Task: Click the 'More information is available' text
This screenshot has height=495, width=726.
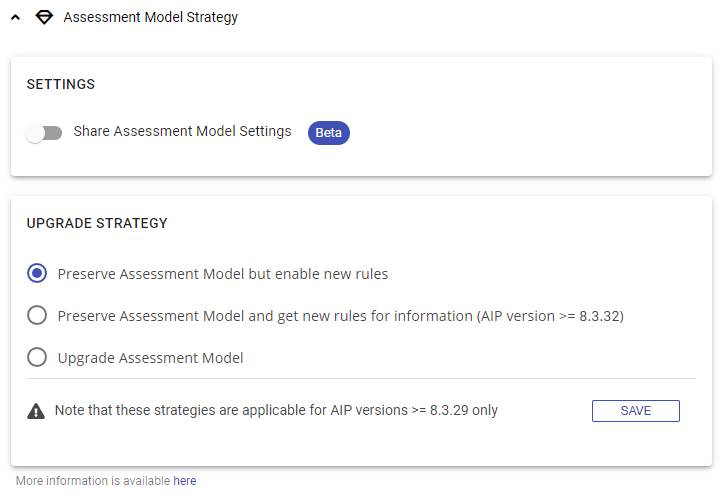Action: [93, 481]
